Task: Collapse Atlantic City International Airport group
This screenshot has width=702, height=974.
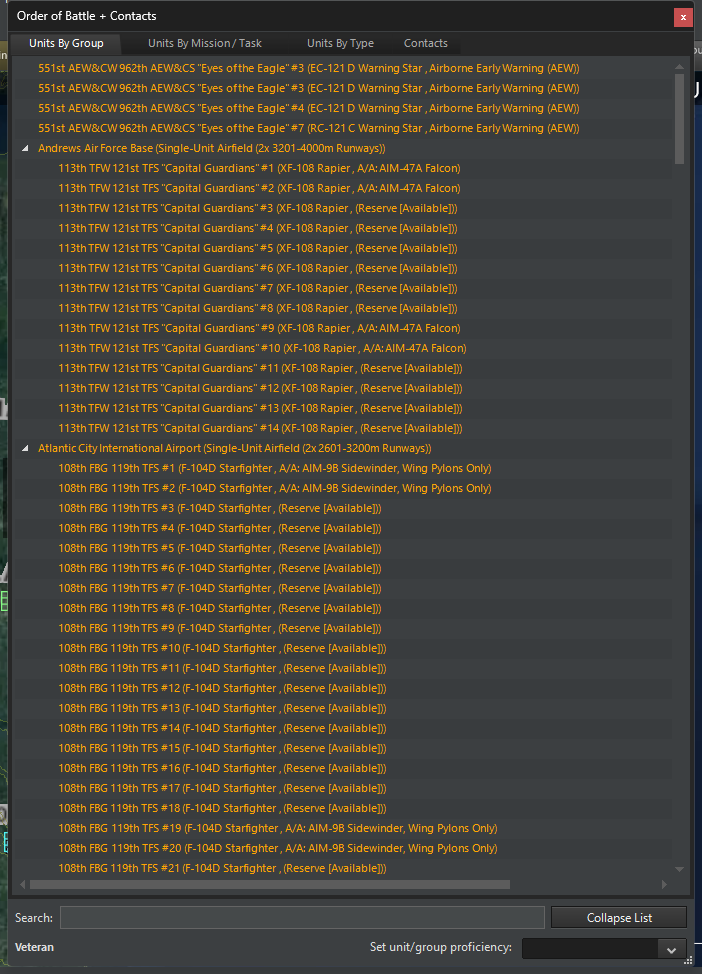Action: click(x=25, y=448)
